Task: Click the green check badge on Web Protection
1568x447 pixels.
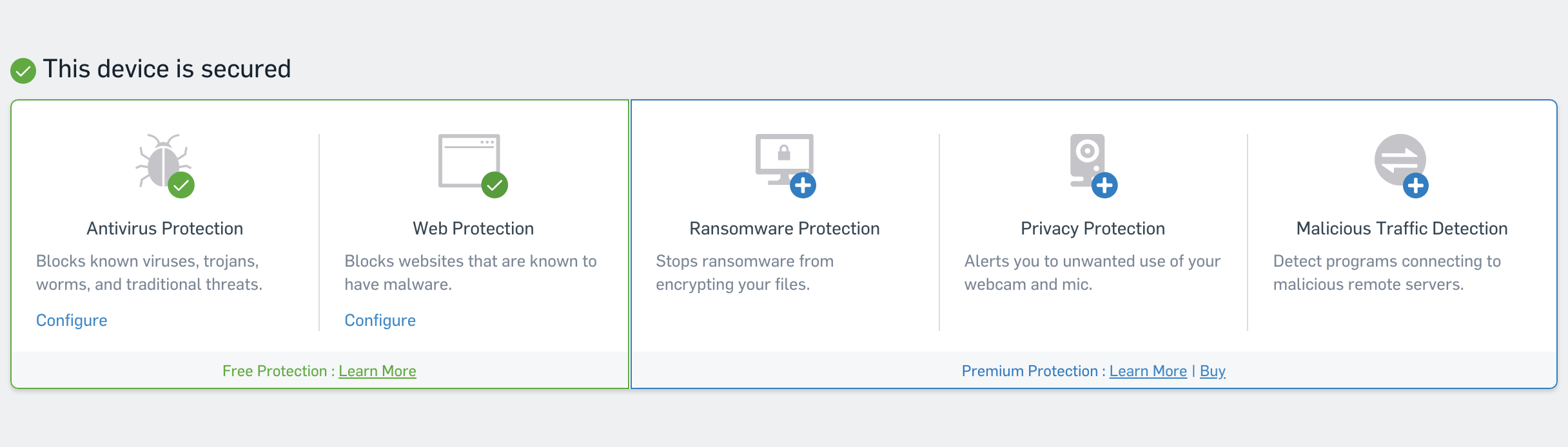Action: pos(495,185)
